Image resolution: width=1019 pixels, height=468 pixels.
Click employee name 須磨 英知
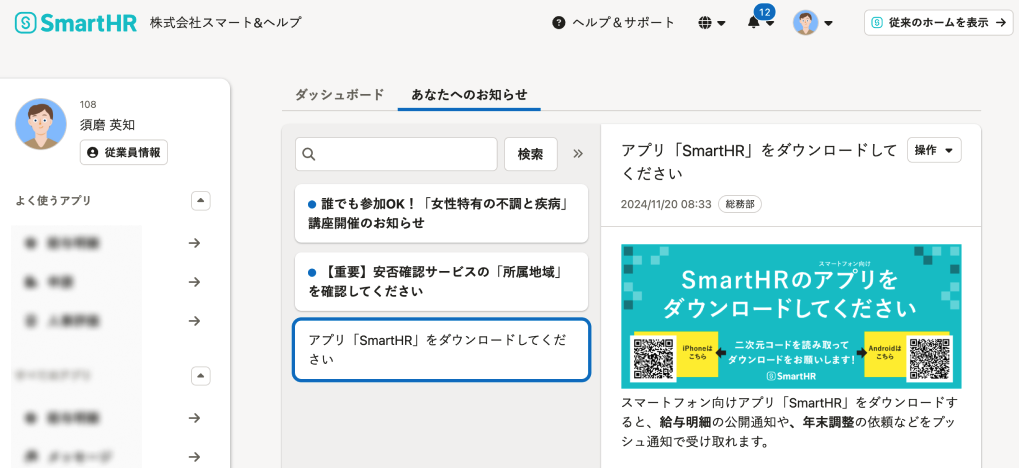point(107,125)
